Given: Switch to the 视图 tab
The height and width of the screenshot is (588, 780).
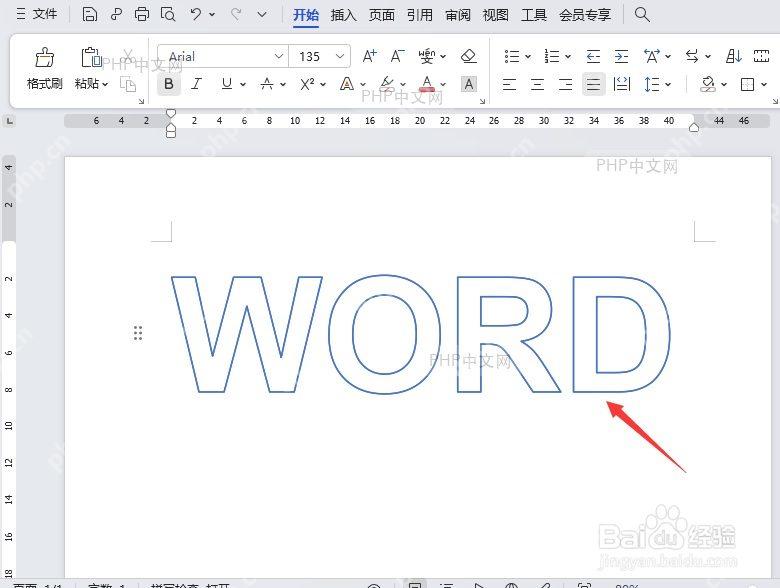Looking at the screenshot, I should point(495,15).
